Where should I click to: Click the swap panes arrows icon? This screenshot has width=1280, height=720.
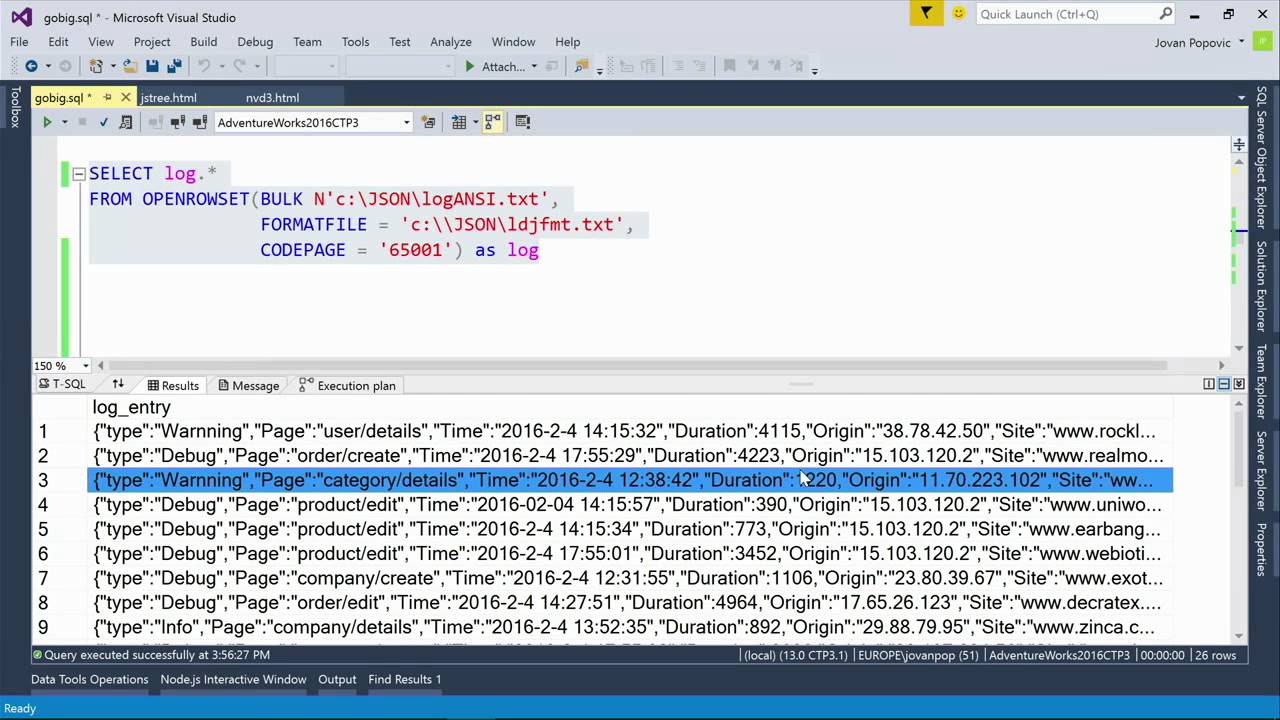tap(117, 384)
